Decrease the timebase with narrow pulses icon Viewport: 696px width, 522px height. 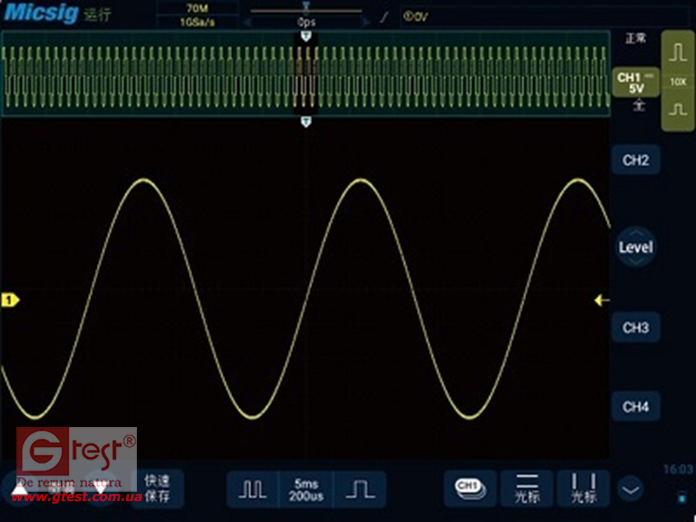(252, 488)
